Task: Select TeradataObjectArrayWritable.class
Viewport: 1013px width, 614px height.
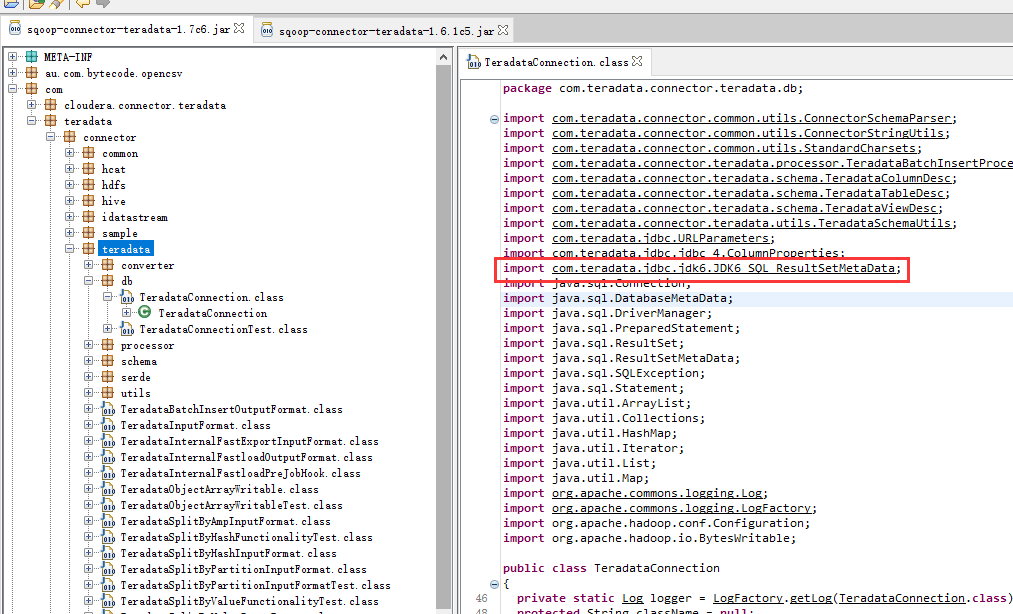Action: tap(220, 489)
